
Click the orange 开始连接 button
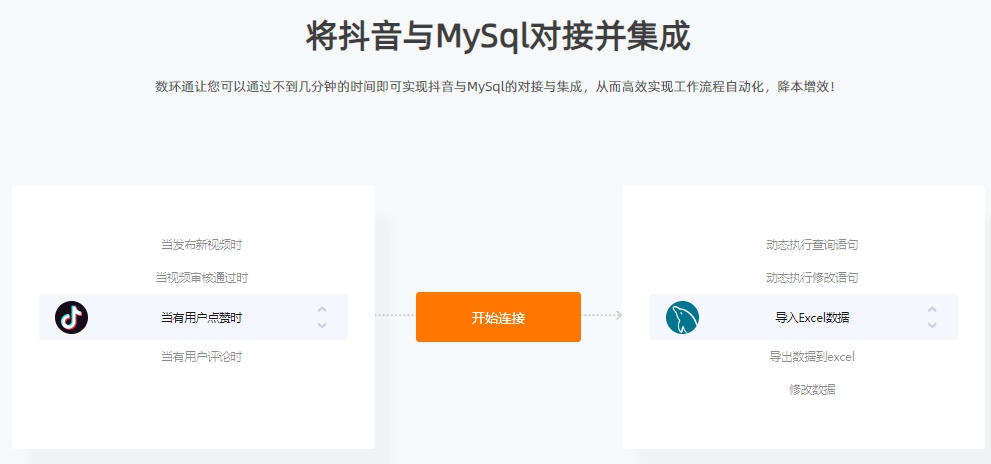pyautogui.click(x=498, y=317)
